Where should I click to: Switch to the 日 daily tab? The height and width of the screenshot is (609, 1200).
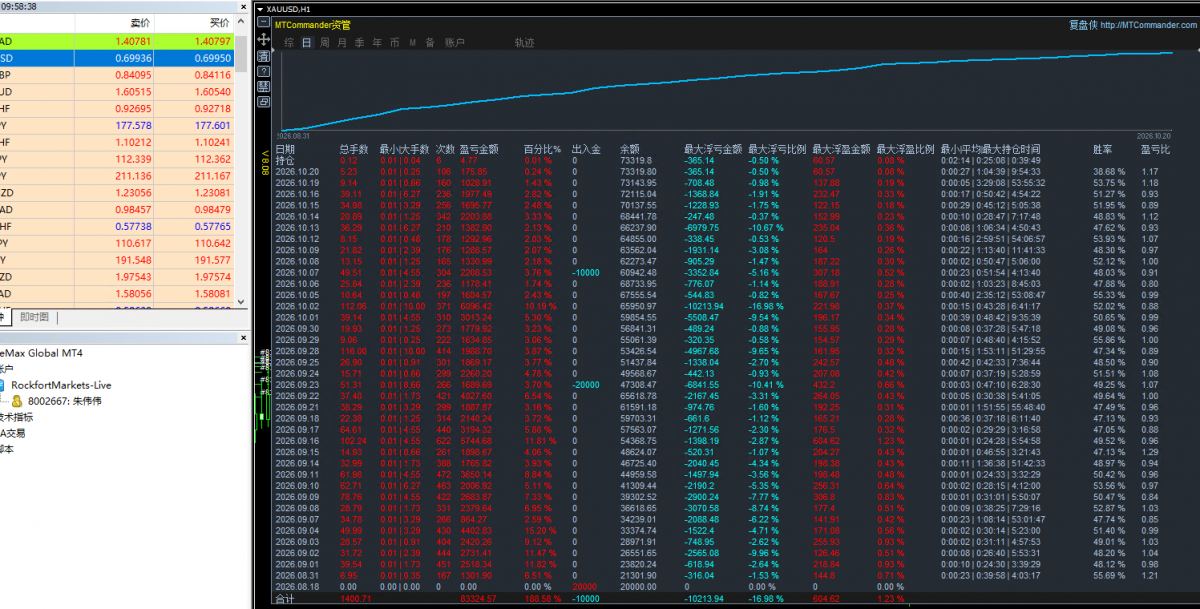307,43
